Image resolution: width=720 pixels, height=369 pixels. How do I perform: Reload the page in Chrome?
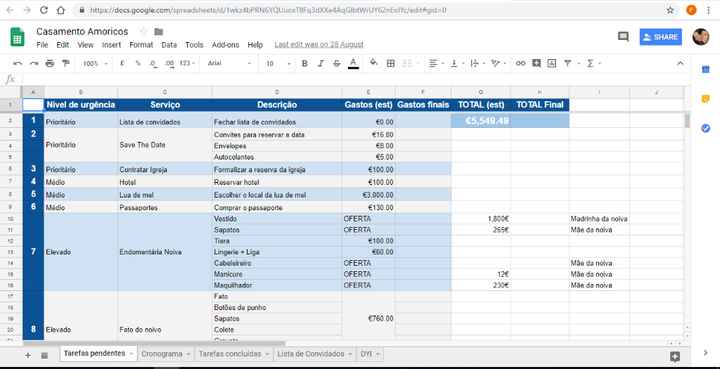(x=44, y=10)
